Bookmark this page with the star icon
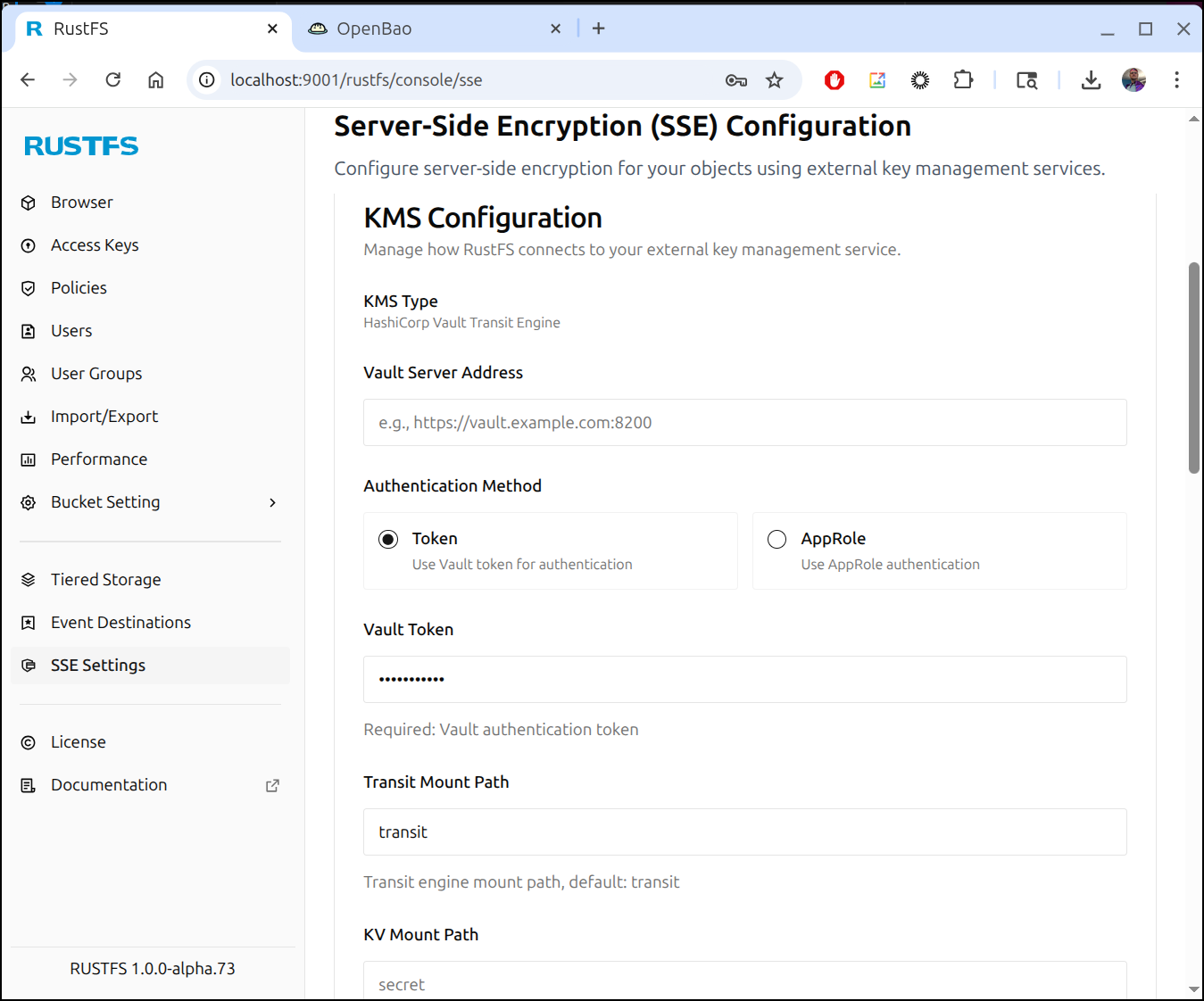The height and width of the screenshot is (1001, 1204). 774,80
